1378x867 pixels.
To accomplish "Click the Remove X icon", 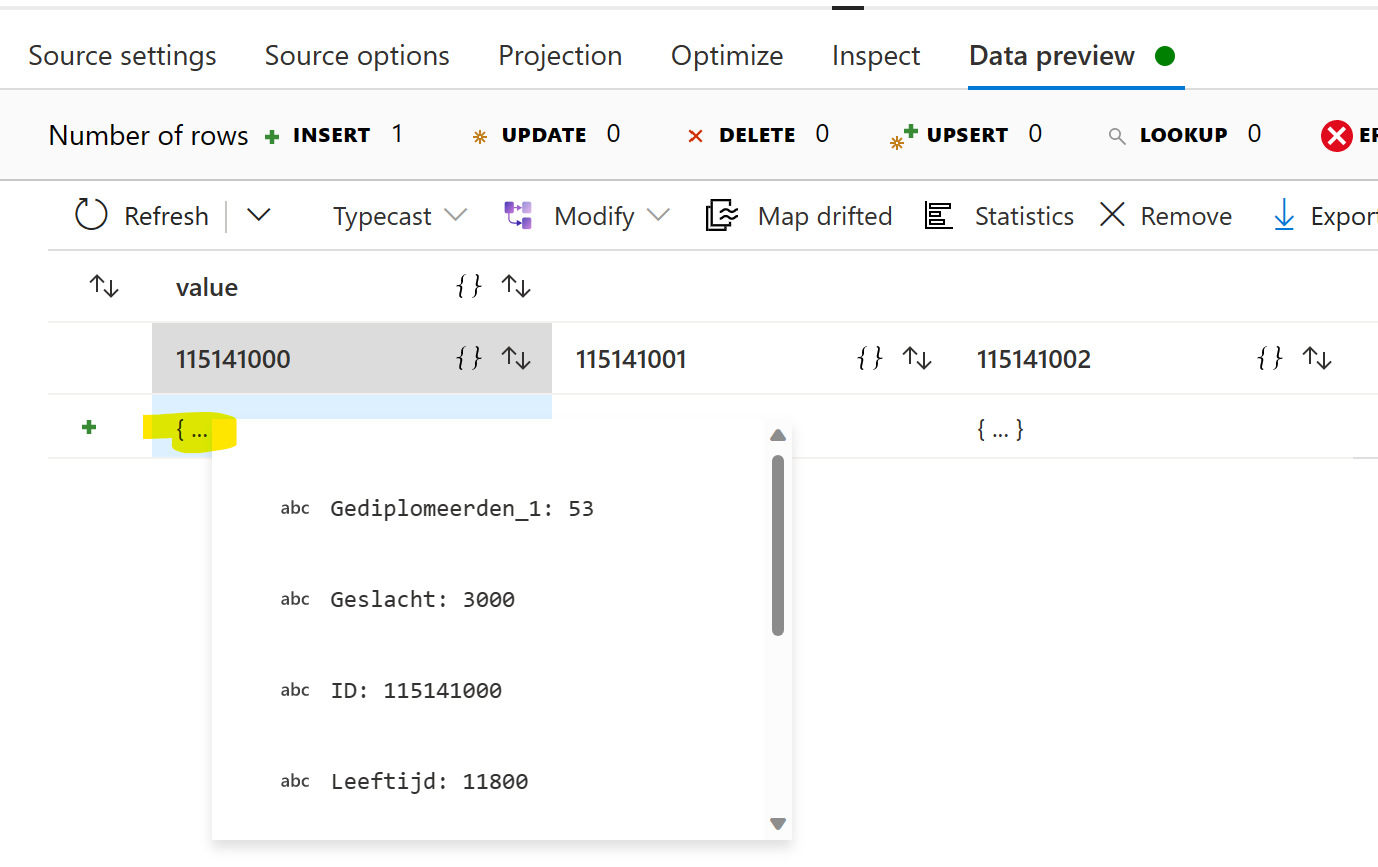I will tap(1112, 215).
